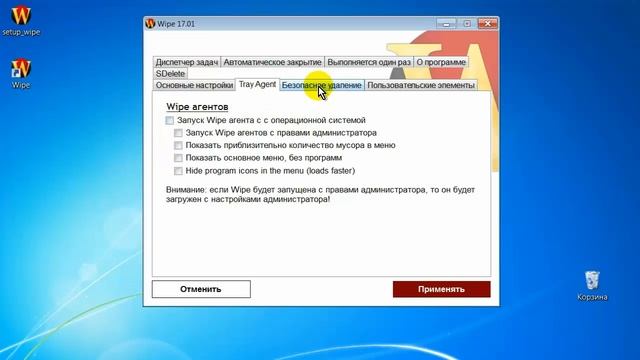Close the Wipe 17.01 window
Viewport: 640px width, 360px height.
(x=487, y=24)
